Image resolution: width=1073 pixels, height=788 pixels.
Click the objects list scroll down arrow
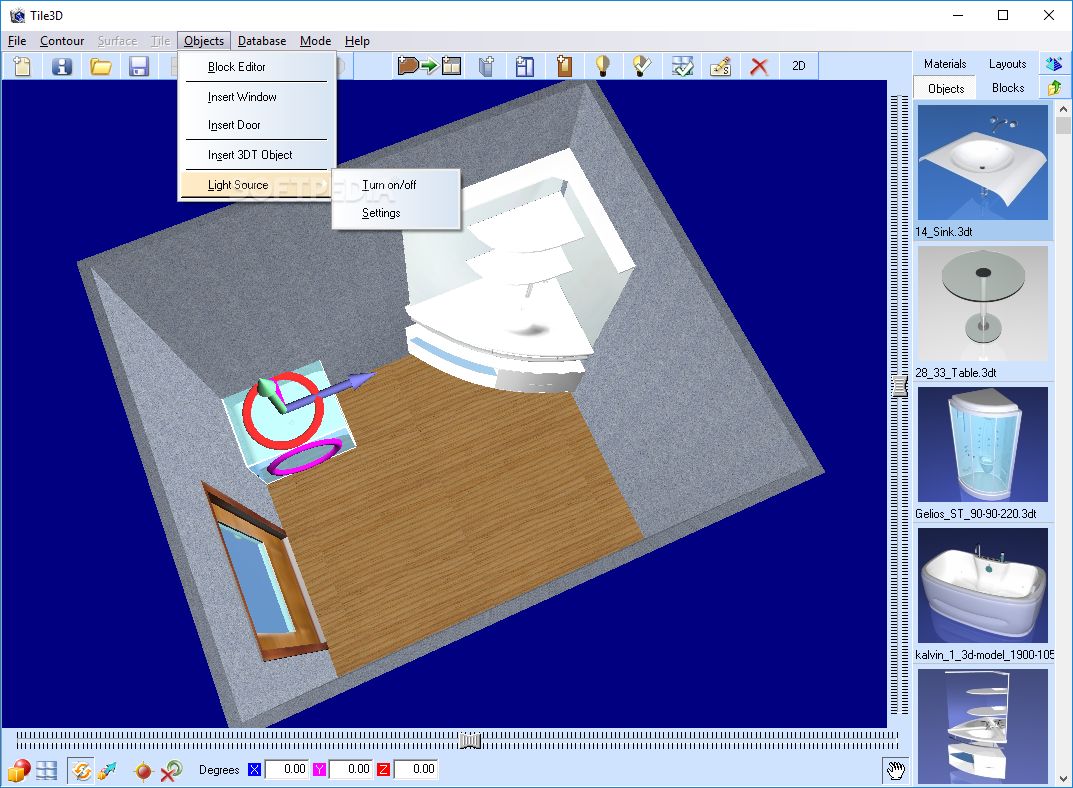coord(1063,778)
